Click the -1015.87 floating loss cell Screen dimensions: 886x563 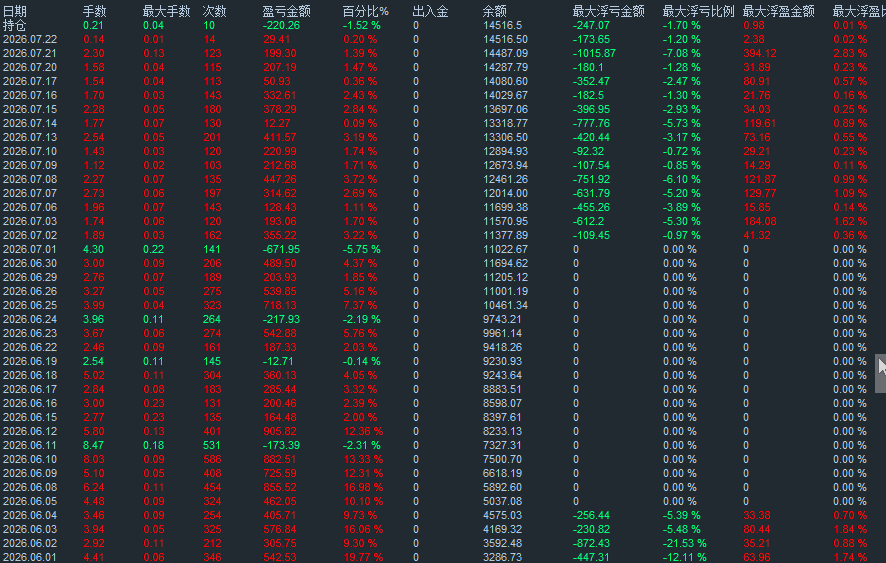594,53
